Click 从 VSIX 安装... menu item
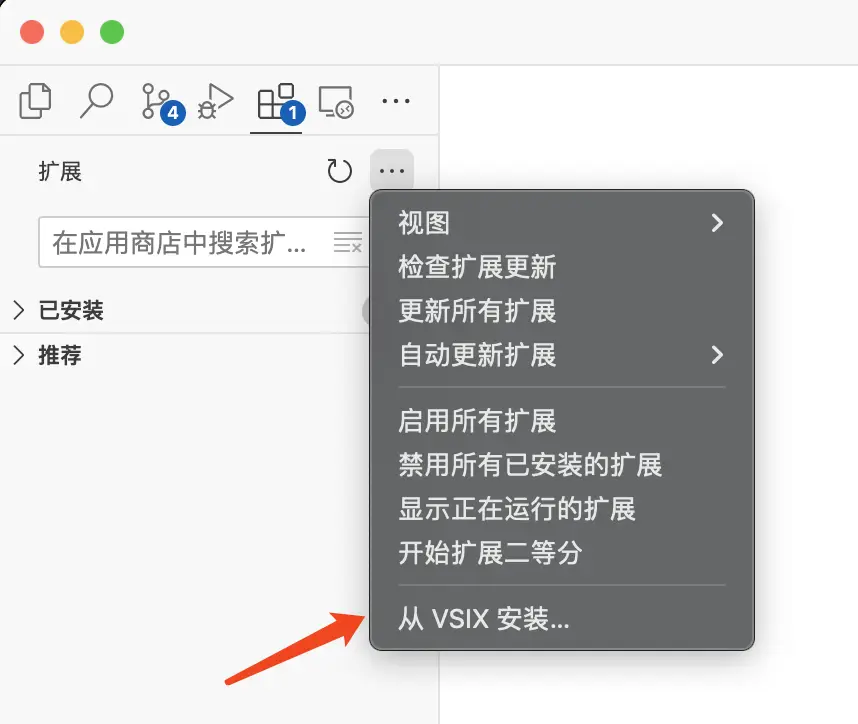 point(484,619)
